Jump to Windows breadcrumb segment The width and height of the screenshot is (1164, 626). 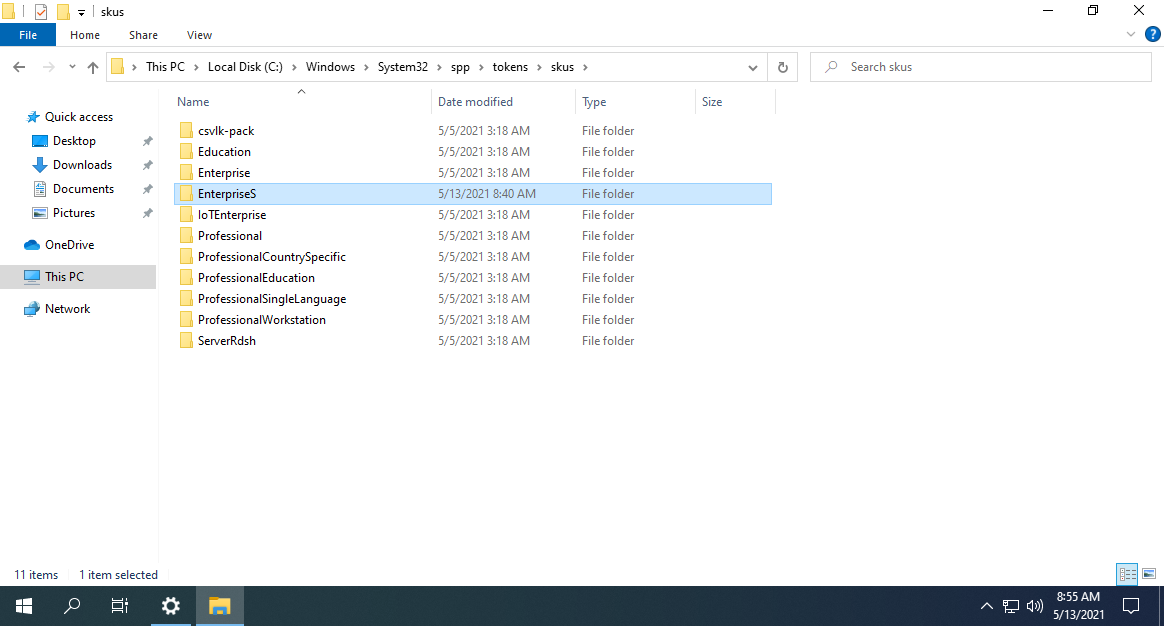tap(330, 67)
